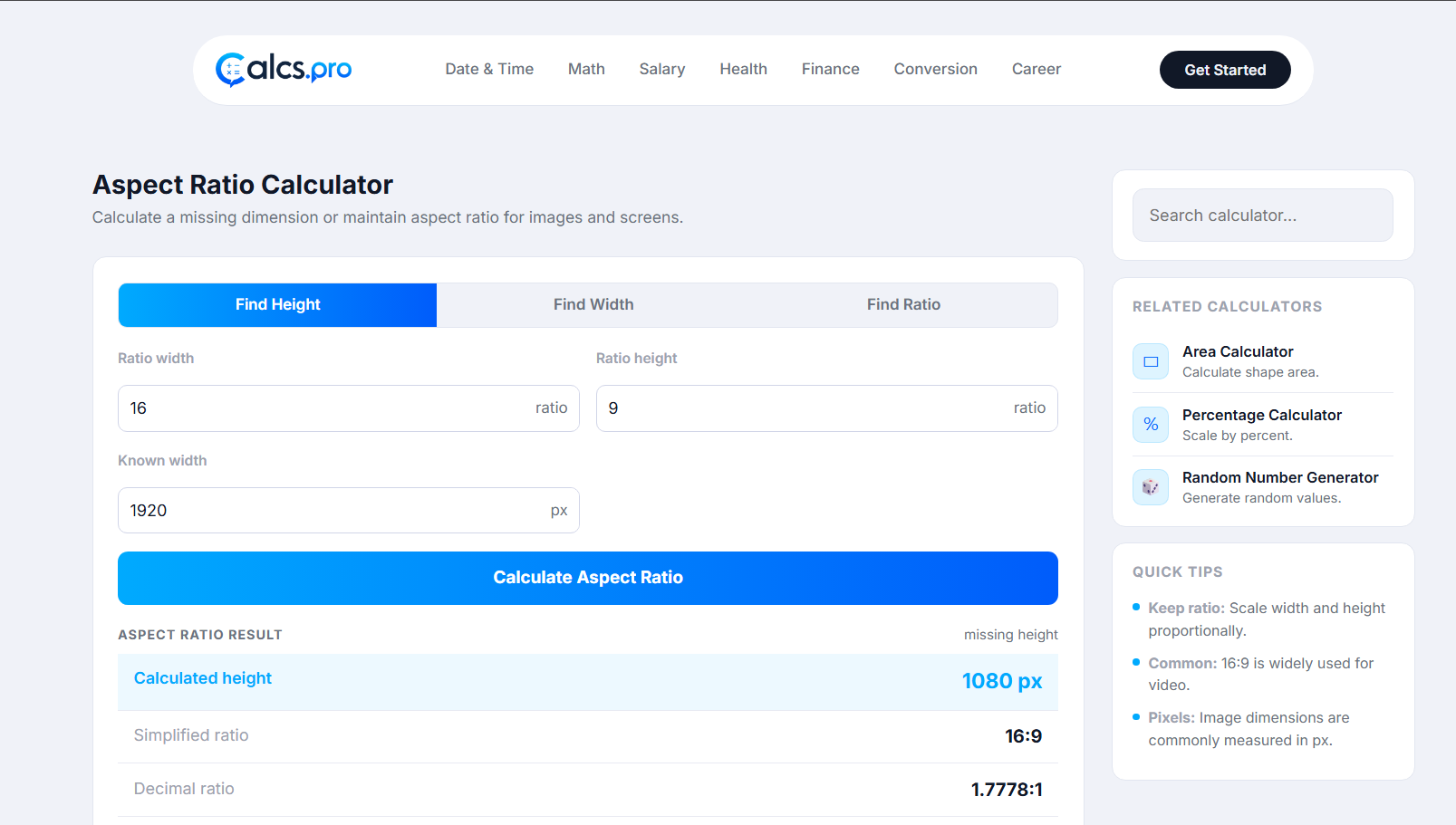Click the 'Calculate shape area.' description

pyautogui.click(x=1250, y=372)
